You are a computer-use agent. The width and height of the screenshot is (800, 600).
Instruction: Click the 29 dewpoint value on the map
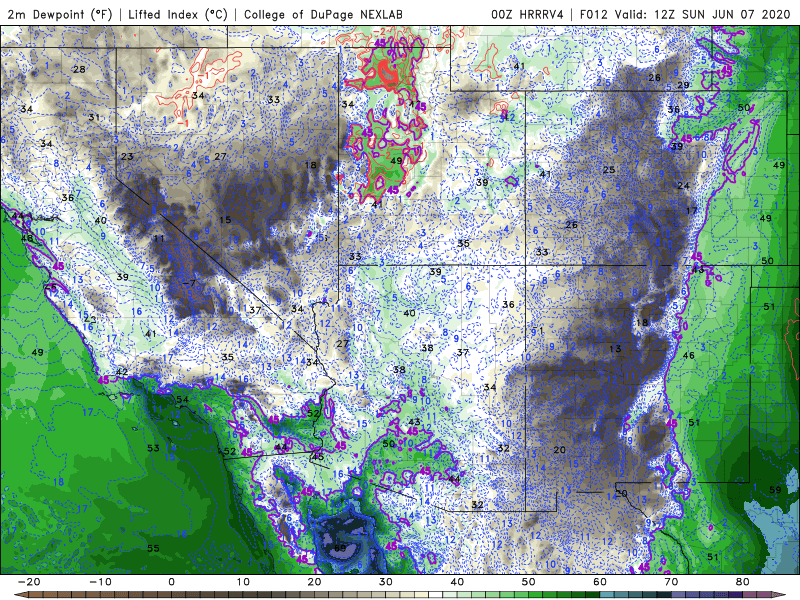(683, 85)
